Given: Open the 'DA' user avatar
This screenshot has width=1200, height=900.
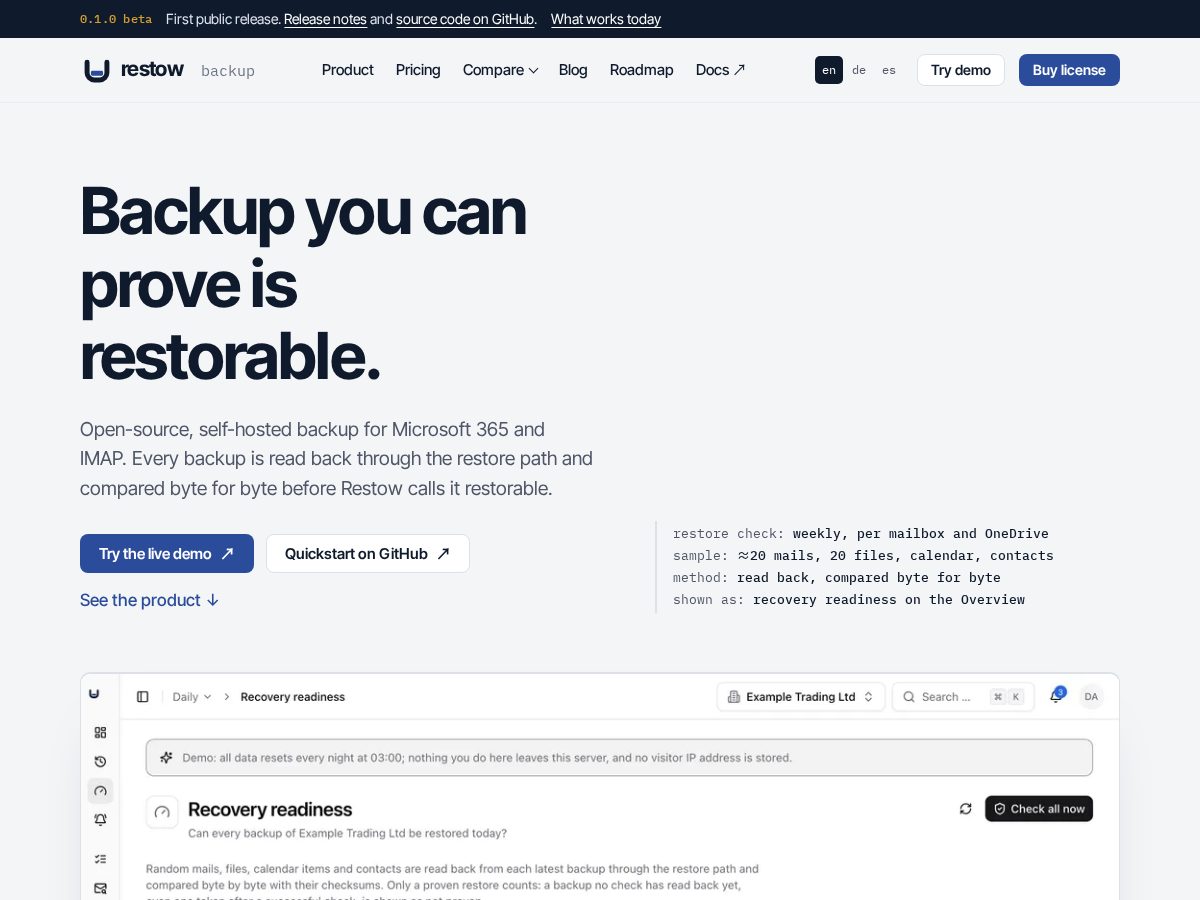Looking at the screenshot, I should pyautogui.click(x=1091, y=697).
